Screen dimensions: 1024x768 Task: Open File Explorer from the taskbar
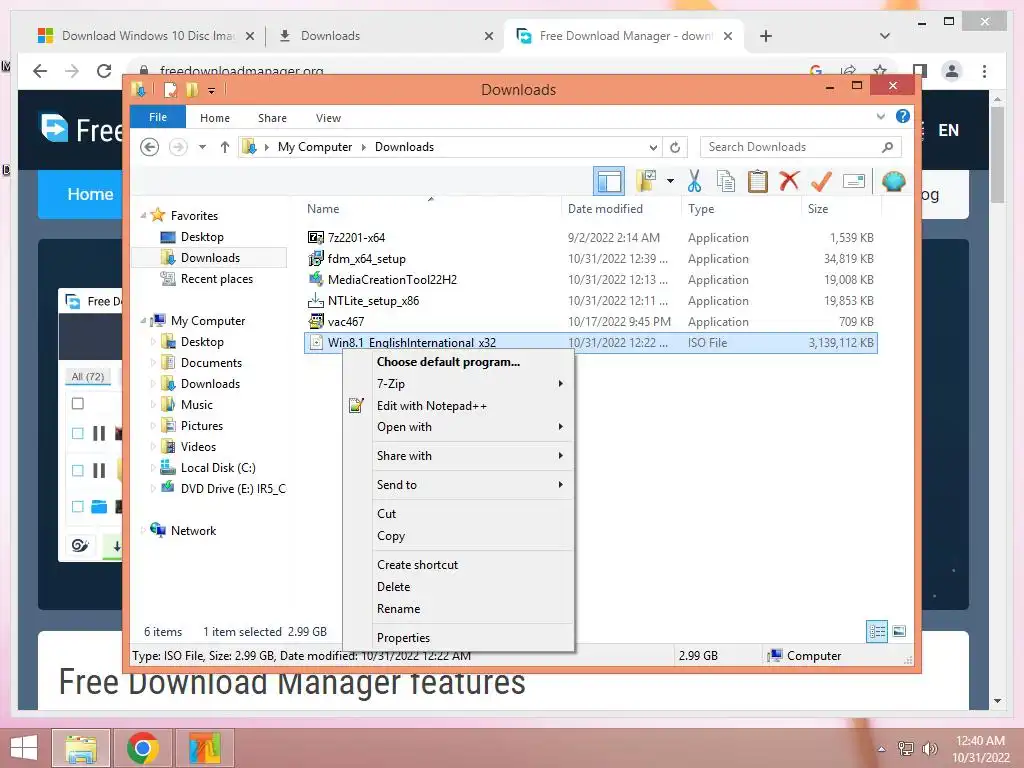pyautogui.click(x=81, y=748)
